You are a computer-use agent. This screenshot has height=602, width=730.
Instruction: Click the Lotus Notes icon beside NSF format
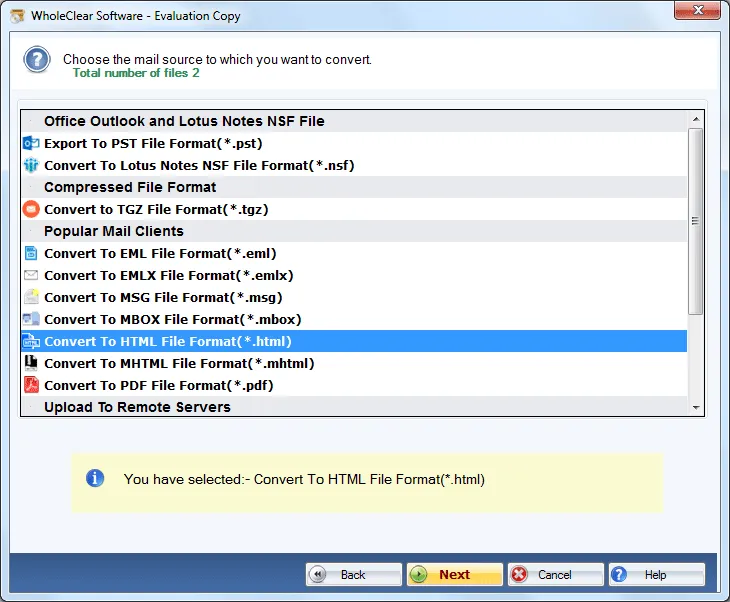(31, 165)
